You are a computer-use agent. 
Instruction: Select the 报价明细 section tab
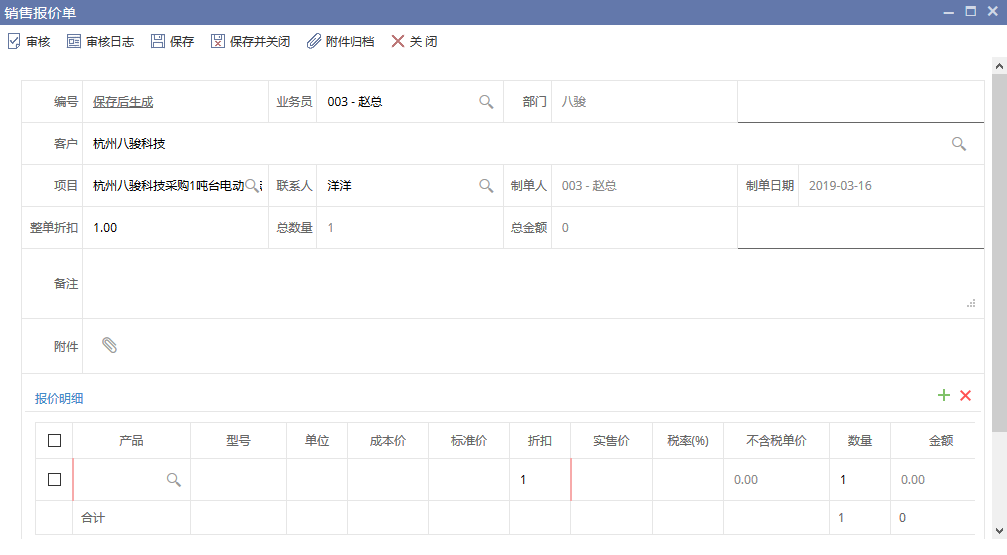[x=59, y=398]
